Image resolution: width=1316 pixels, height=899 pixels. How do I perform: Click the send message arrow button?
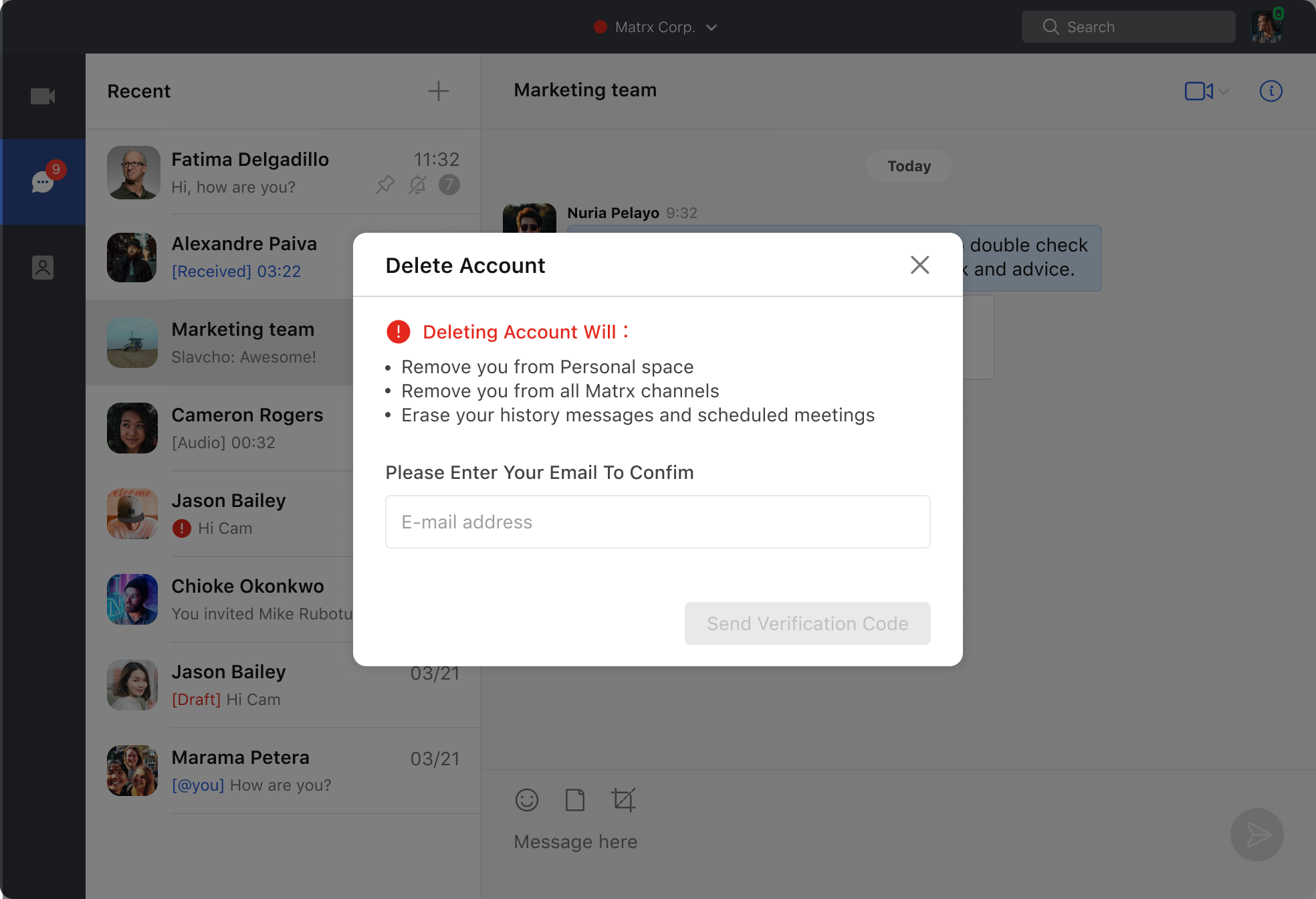(1256, 835)
